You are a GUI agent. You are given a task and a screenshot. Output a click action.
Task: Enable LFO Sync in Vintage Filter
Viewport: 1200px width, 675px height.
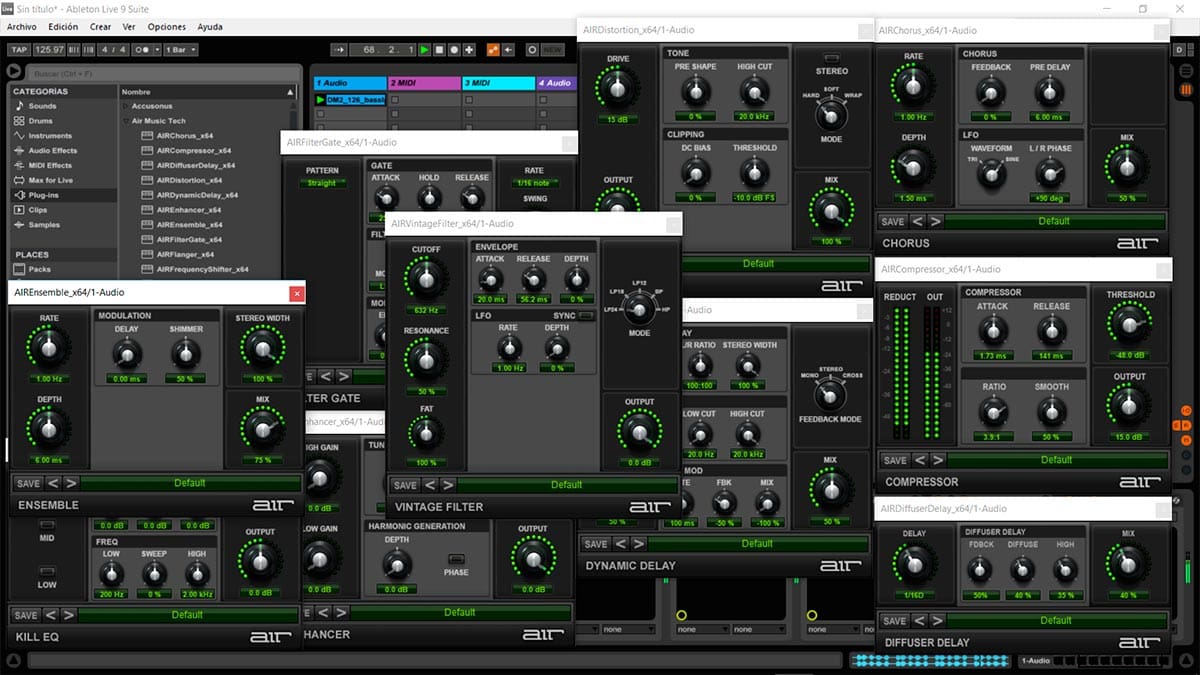(x=588, y=316)
